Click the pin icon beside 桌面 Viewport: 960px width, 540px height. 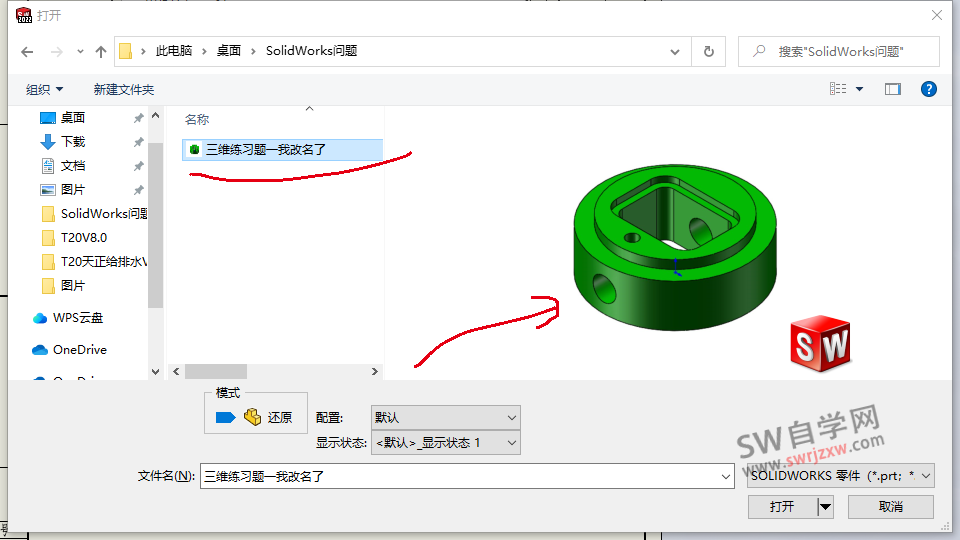[139, 118]
